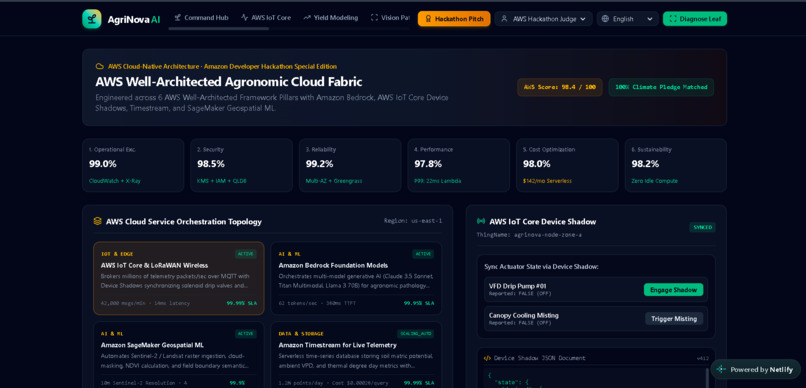Click the user icon in role selector
The image size is (806, 388).
point(504,19)
